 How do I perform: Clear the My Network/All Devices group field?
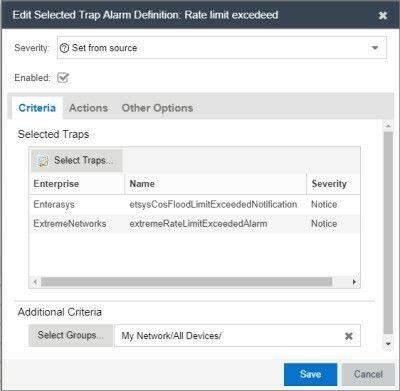pyautogui.click(x=349, y=336)
